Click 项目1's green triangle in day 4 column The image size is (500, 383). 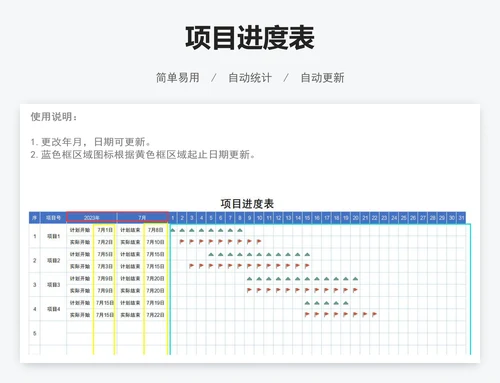coord(201,230)
